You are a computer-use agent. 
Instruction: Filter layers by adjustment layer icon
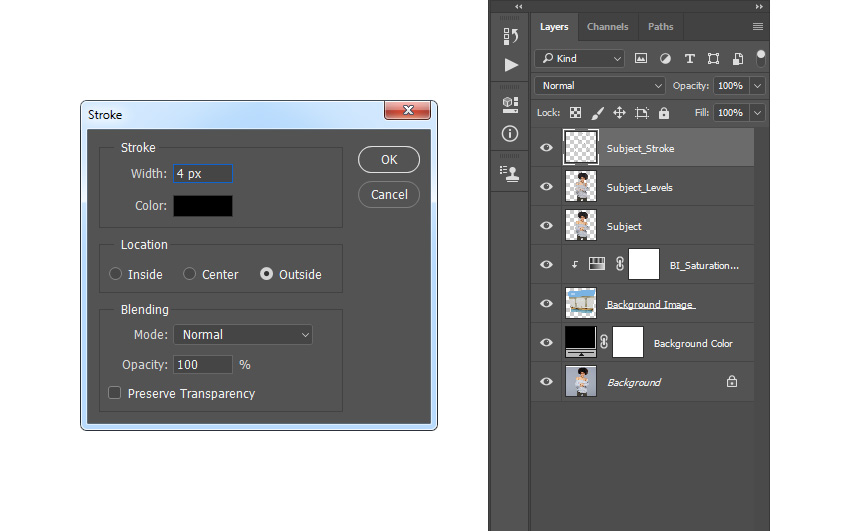click(x=665, y=59)
